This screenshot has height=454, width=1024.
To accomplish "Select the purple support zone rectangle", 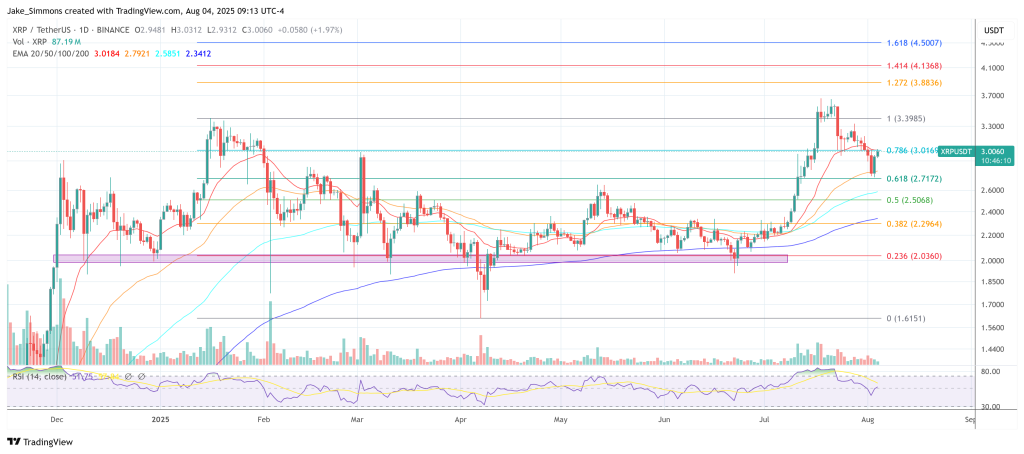I will pyautogui.click(x=420, y=258).
